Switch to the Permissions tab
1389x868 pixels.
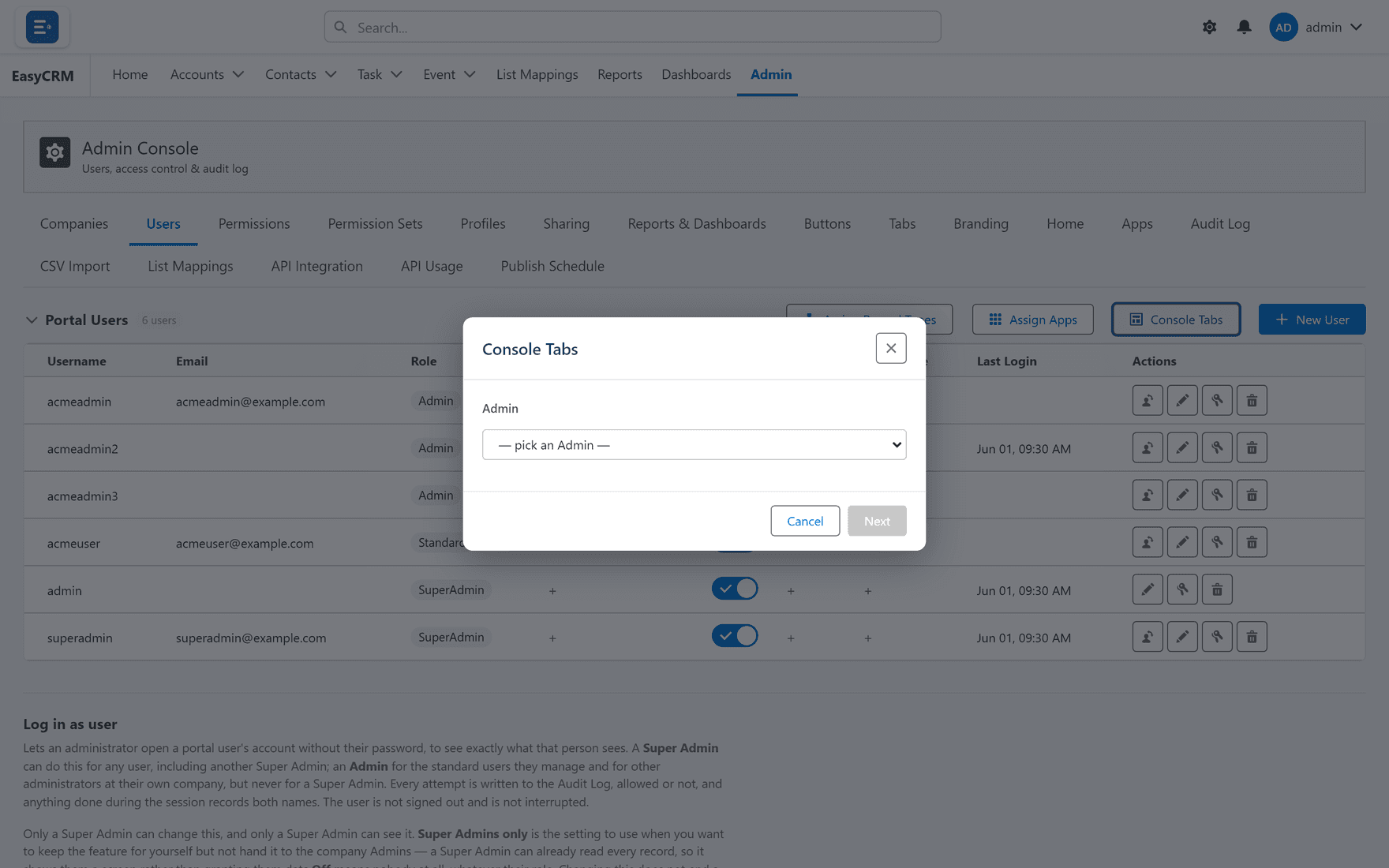(x=254, y=223)
